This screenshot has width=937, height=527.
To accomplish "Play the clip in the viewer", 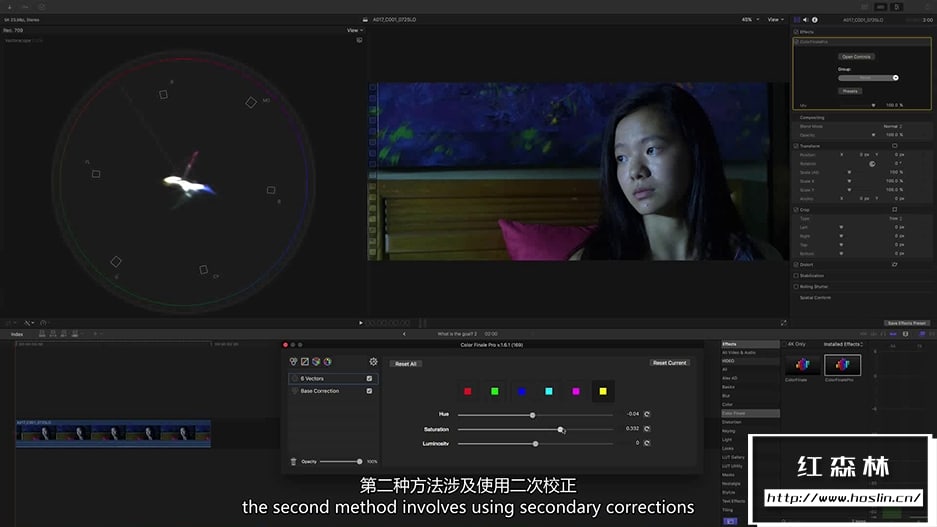I will 361,323.
